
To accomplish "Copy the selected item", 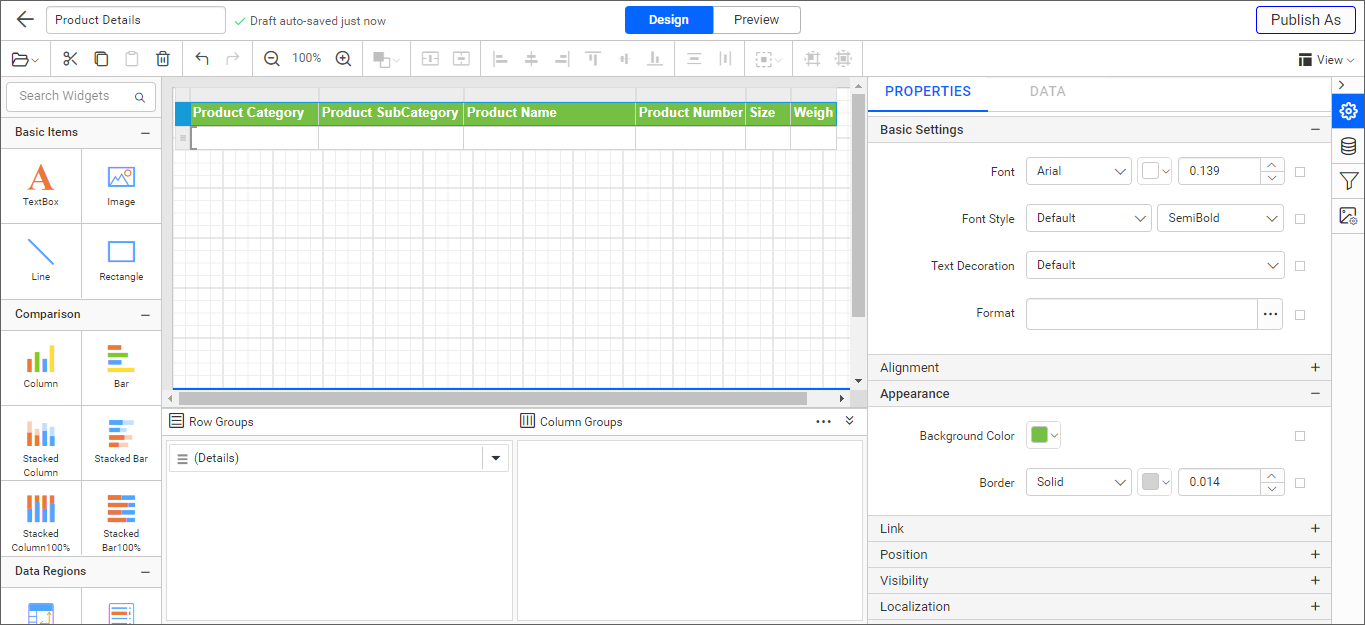I will [101, 59].
